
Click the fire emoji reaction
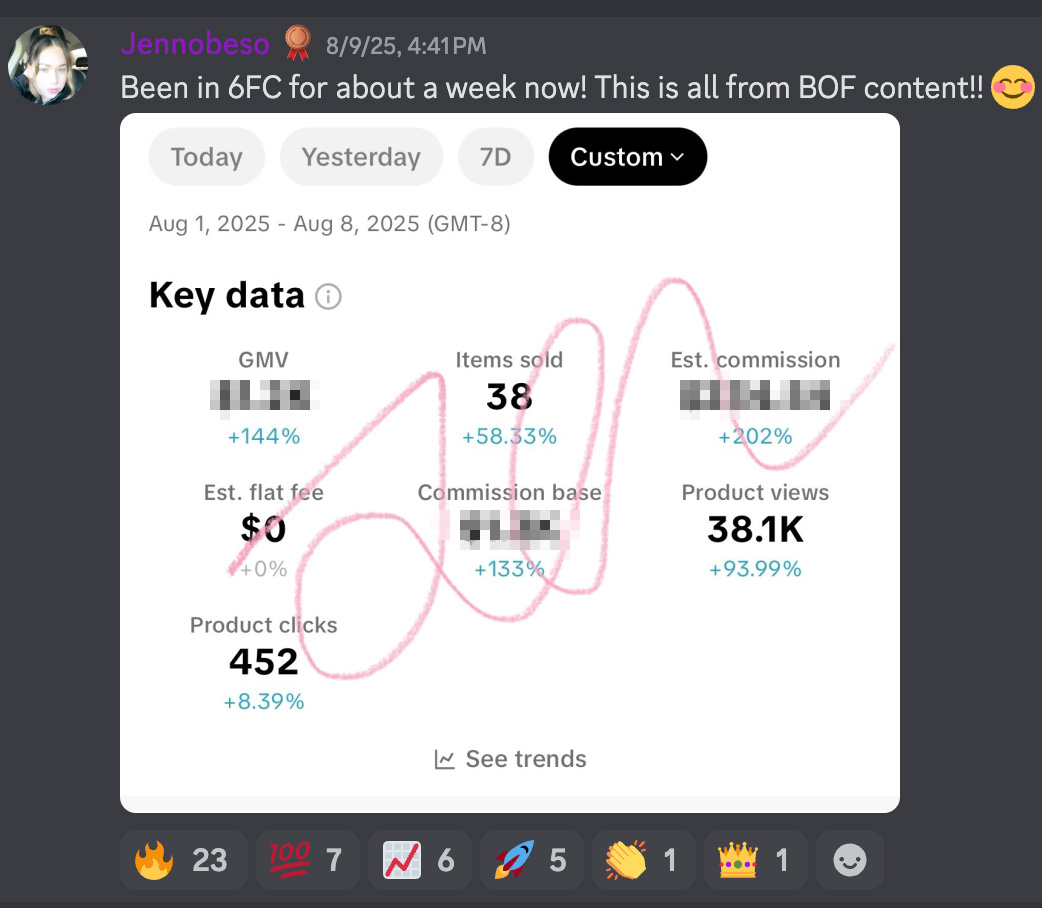point(183,860)
